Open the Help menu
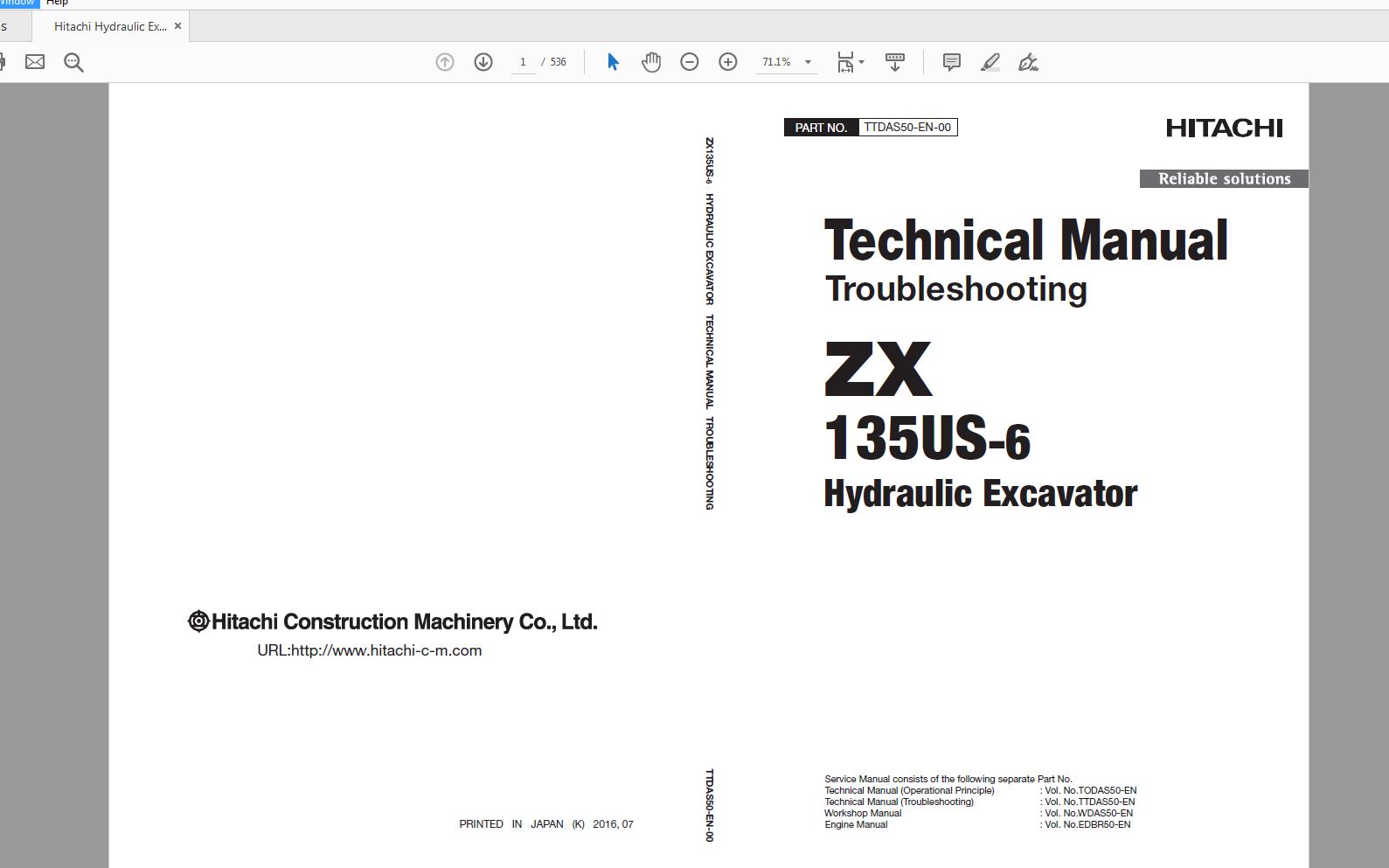This screenshot has width=1389, height=868. [57, 3]
